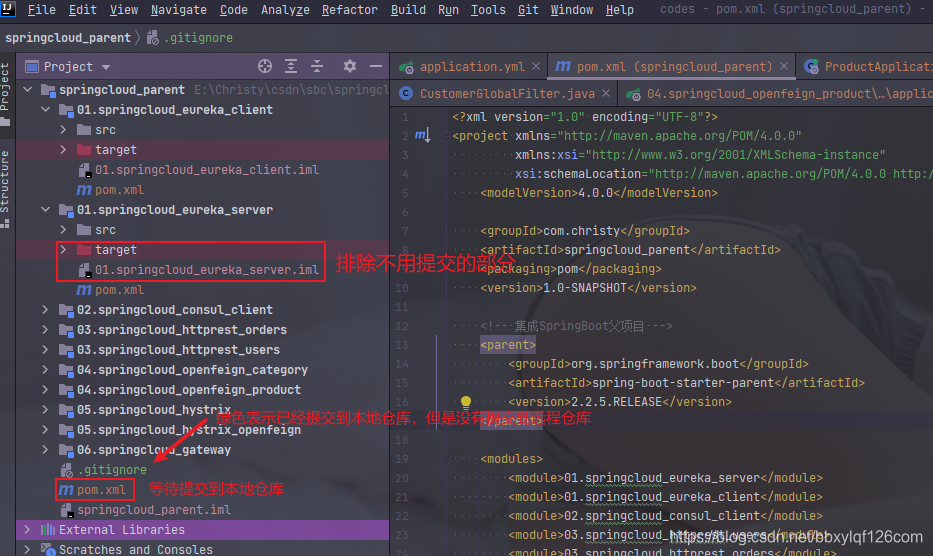Hide the Project panel with minimize icon
This screenshot has height=556, width=933.
376,66
